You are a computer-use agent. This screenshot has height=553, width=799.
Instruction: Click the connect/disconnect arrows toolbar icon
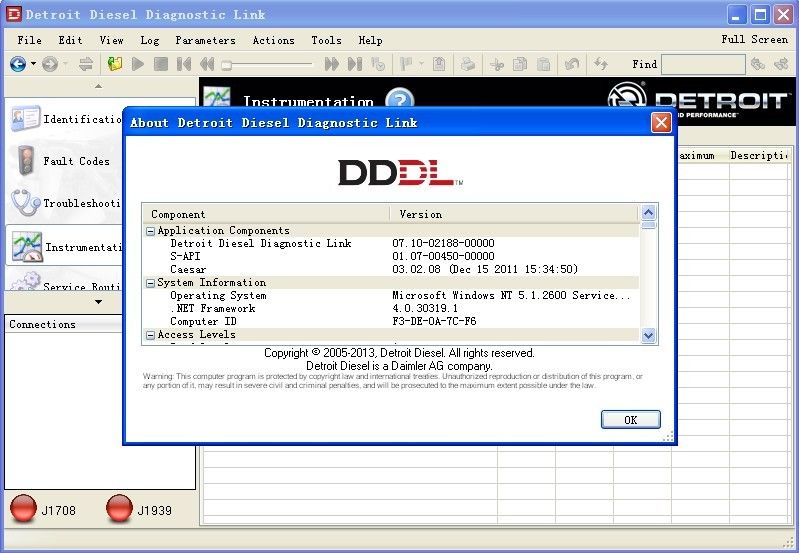click(x=86, y=64)
